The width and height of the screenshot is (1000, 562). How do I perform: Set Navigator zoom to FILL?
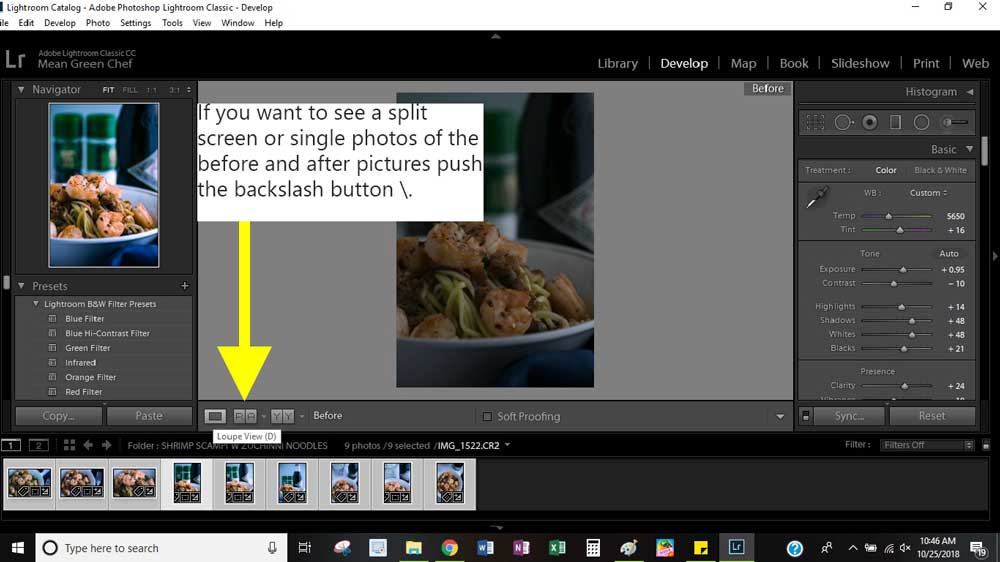[x=129, y=90]
